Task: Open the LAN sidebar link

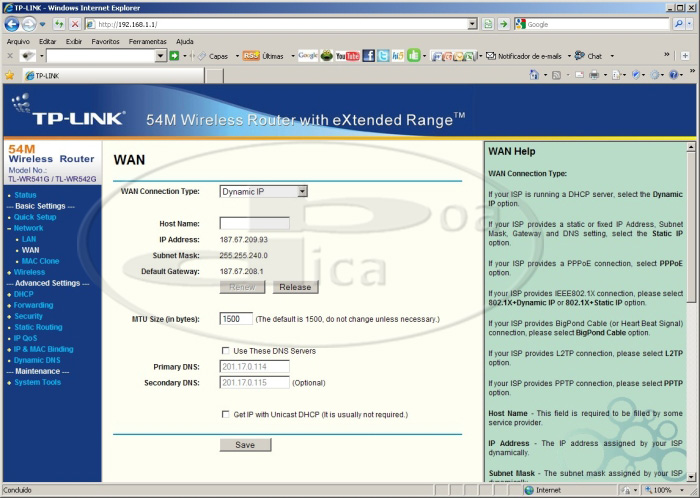Action: 29,239
